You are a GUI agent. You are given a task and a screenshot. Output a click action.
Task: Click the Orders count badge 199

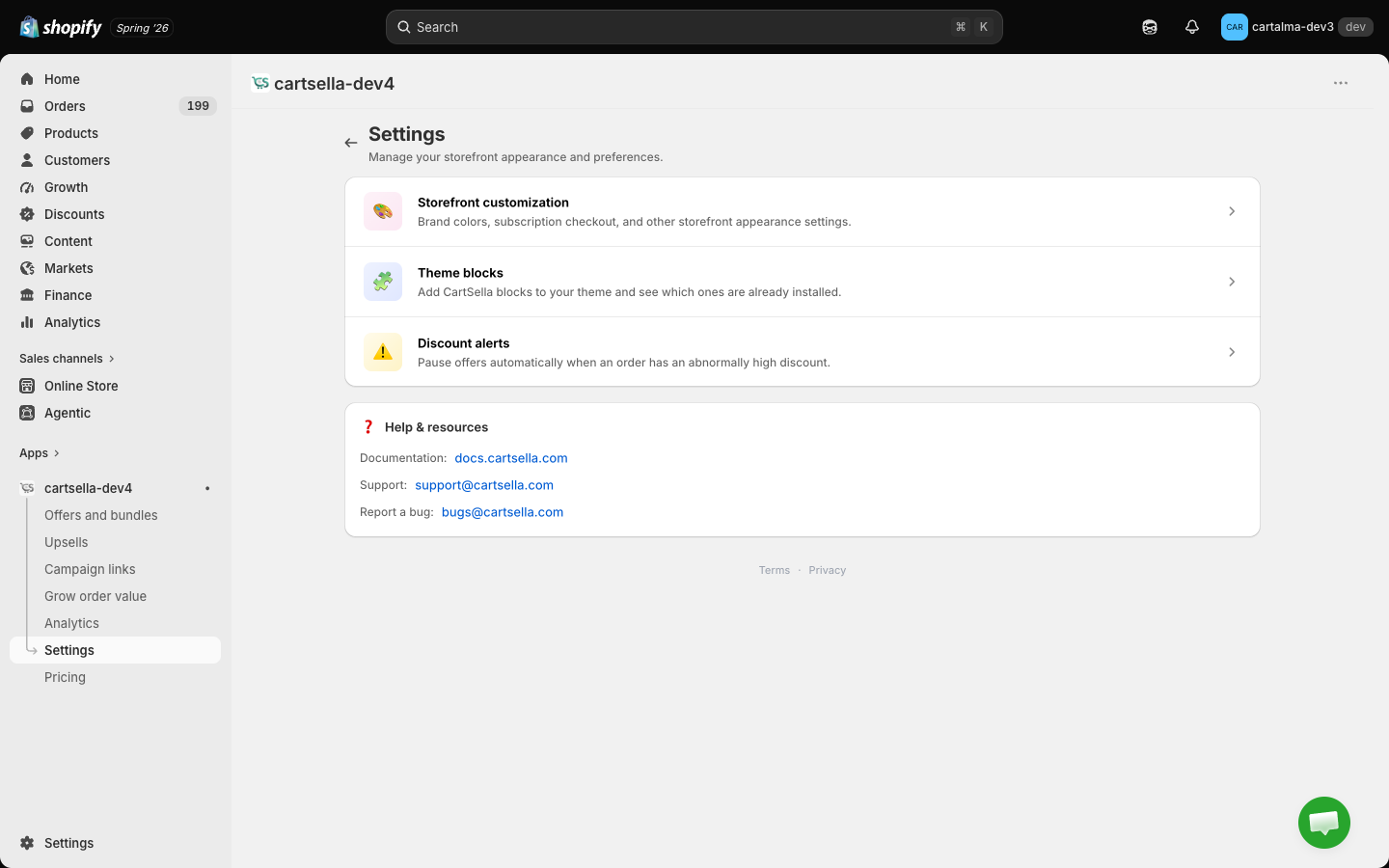(x=198, y=106)
